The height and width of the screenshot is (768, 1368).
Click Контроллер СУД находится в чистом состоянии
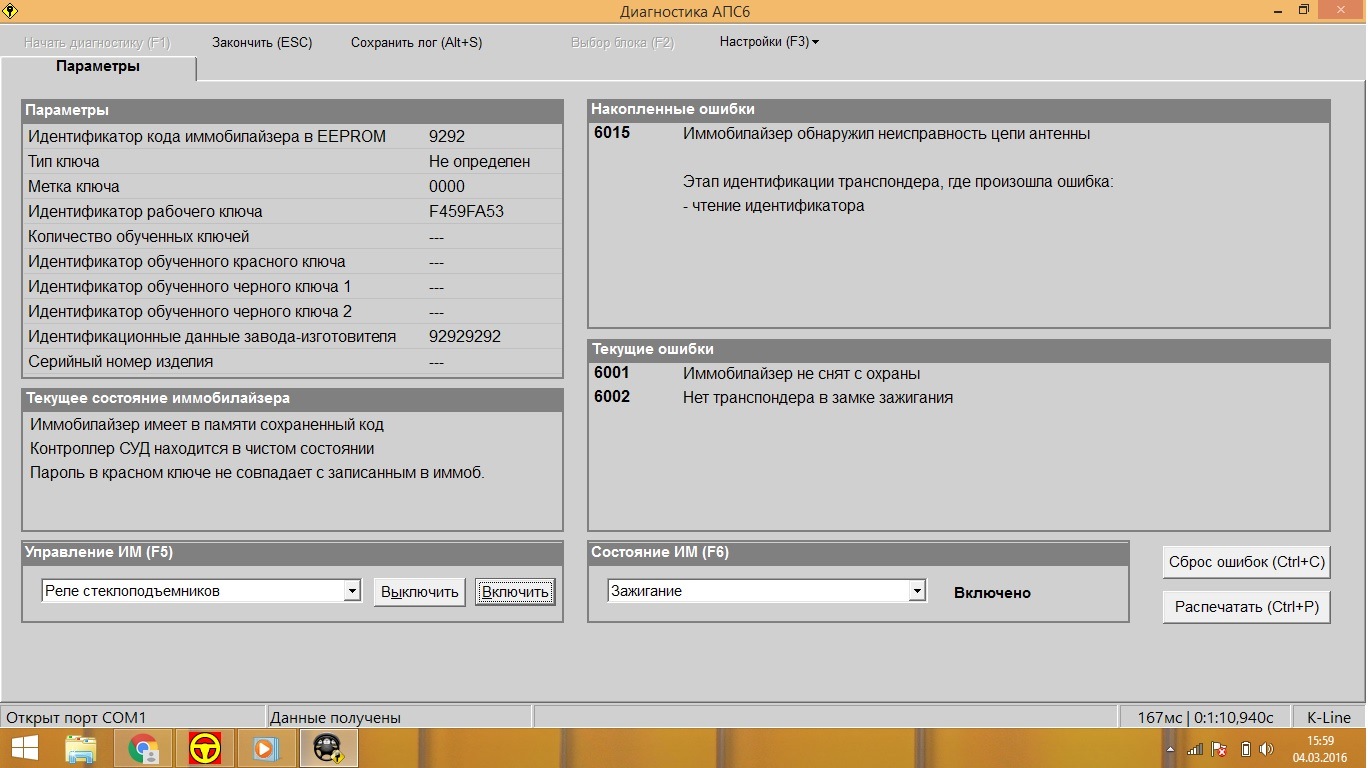[x=202, y=448]
